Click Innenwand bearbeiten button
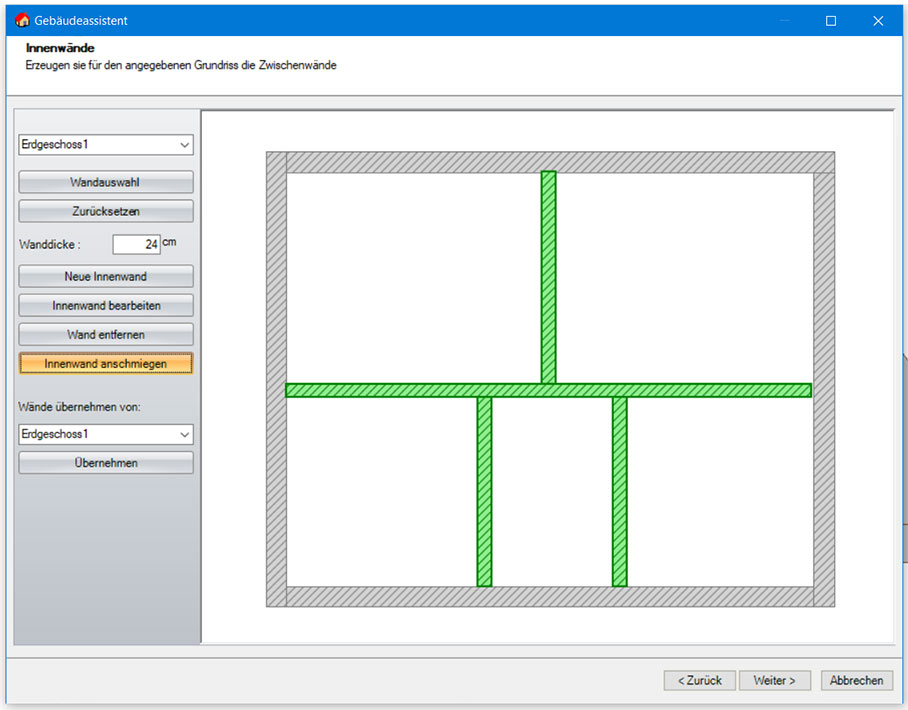 tap(106, 305)
